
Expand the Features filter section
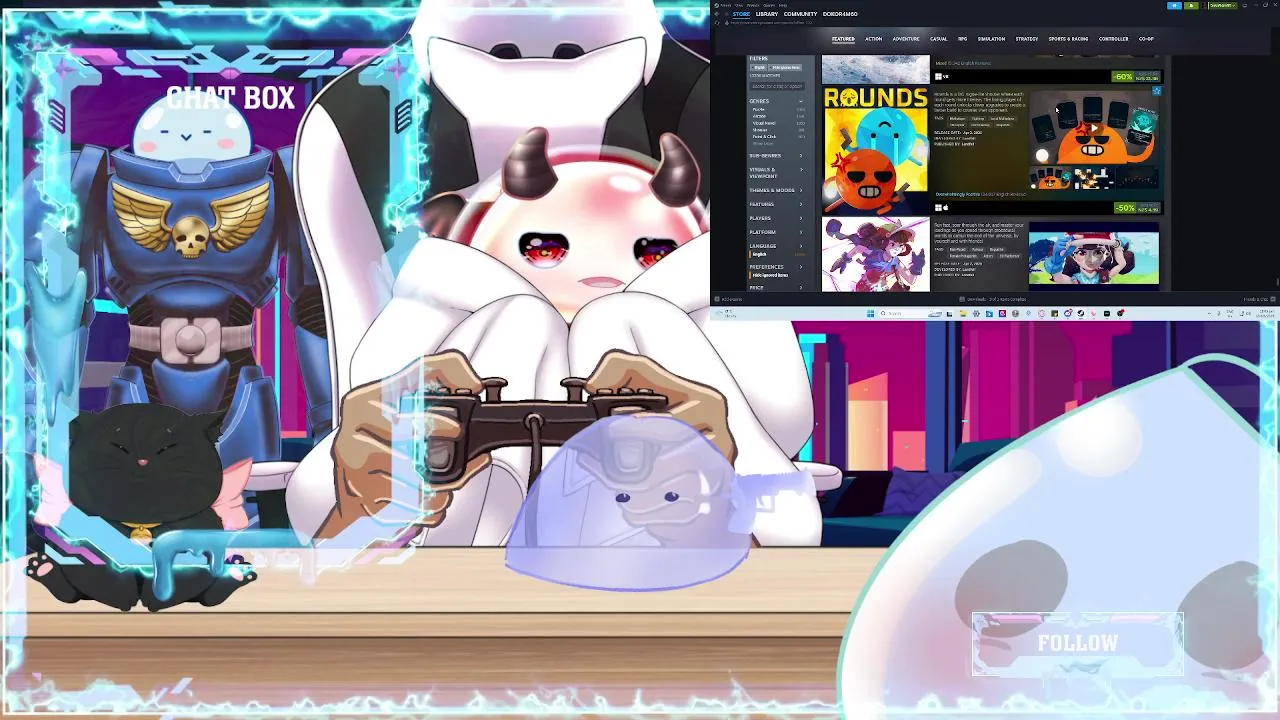coord(777,204)
